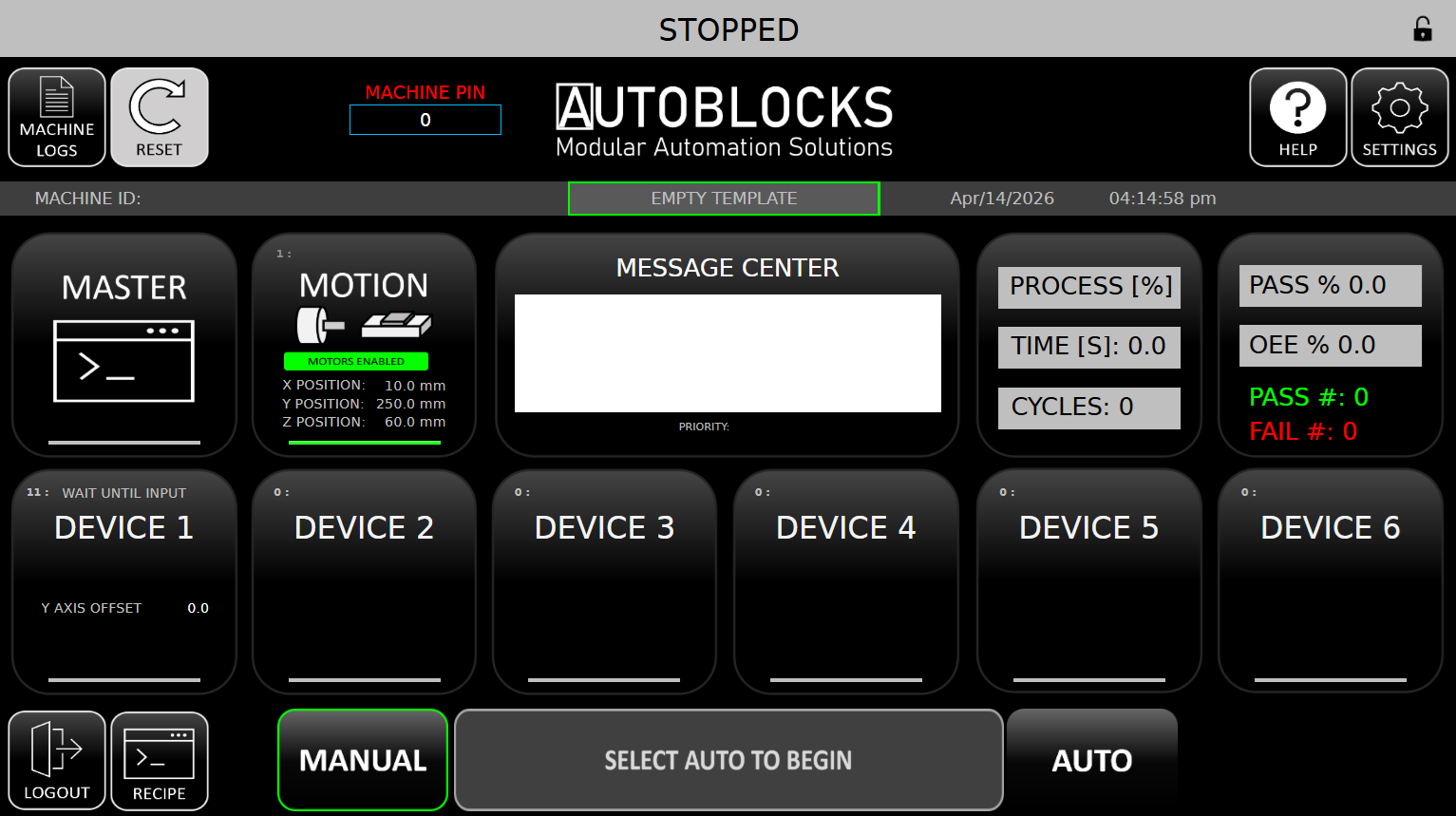The image size is (1456, 816).
Task: Click the Process [%] indicator
Action: pos(1089,287)
